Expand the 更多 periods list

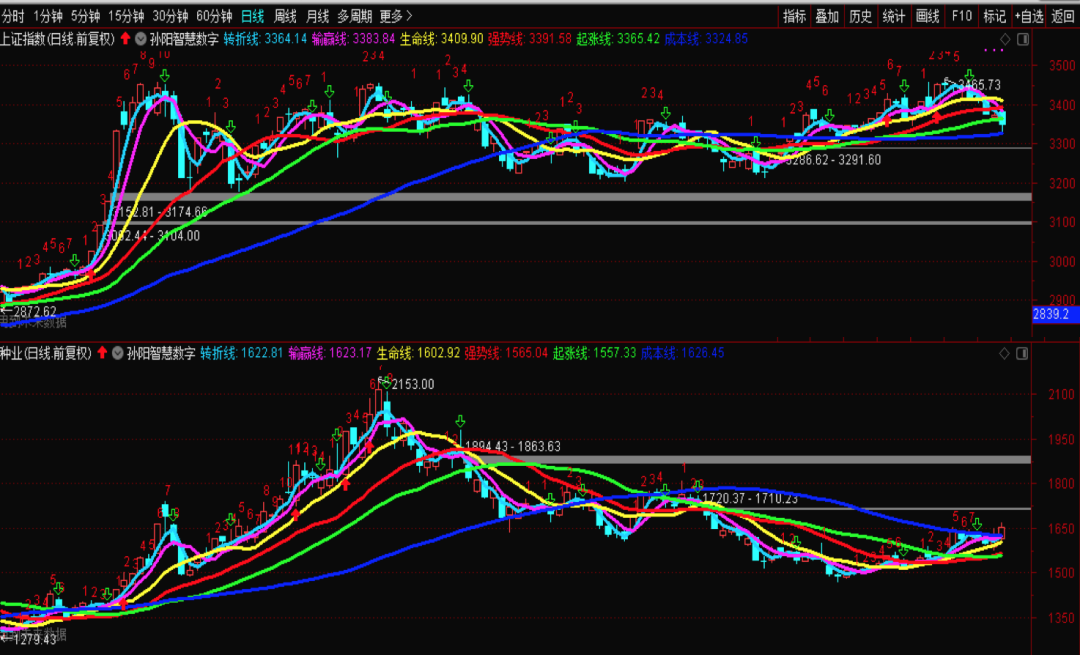pos(396,16)
